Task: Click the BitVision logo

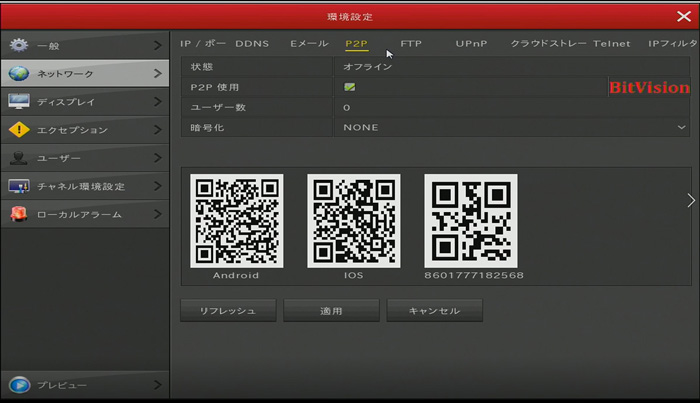Action: coord(650,87)
